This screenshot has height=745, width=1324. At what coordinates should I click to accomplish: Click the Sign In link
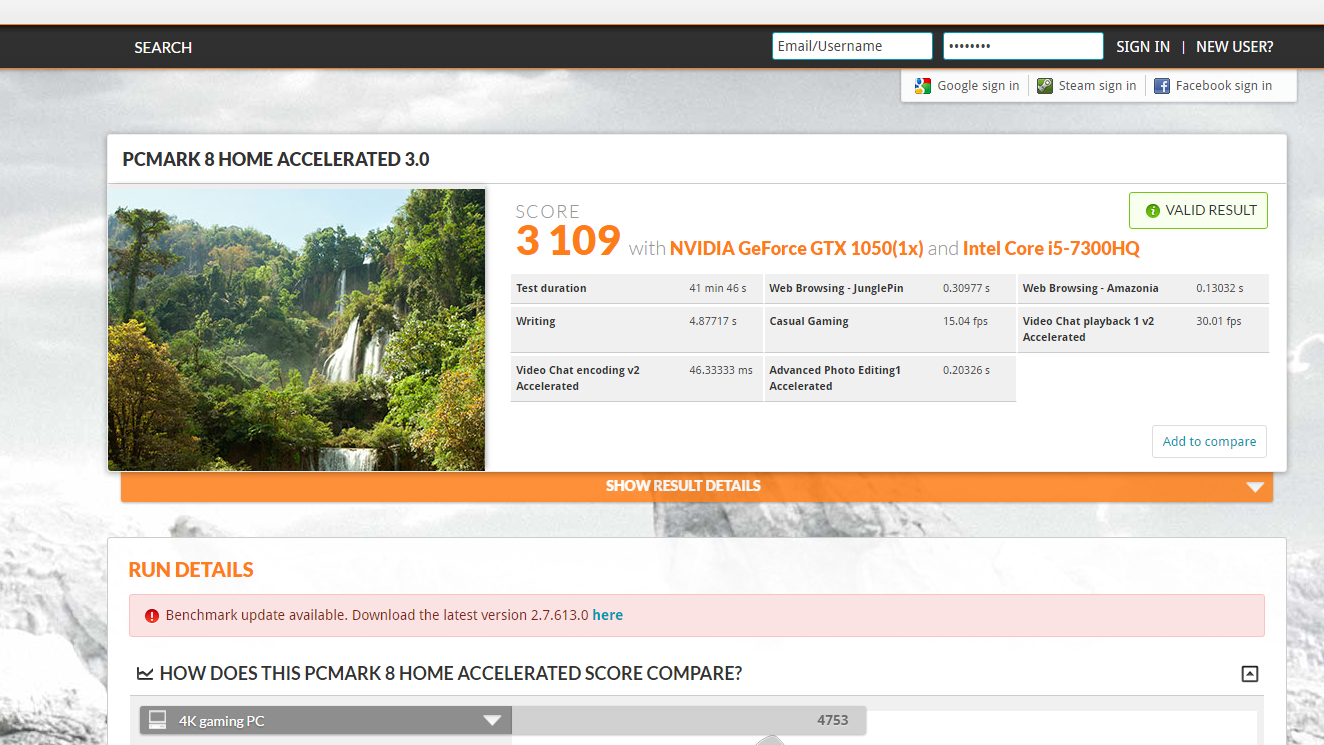pyautogui.click(x=1143, y=47)
